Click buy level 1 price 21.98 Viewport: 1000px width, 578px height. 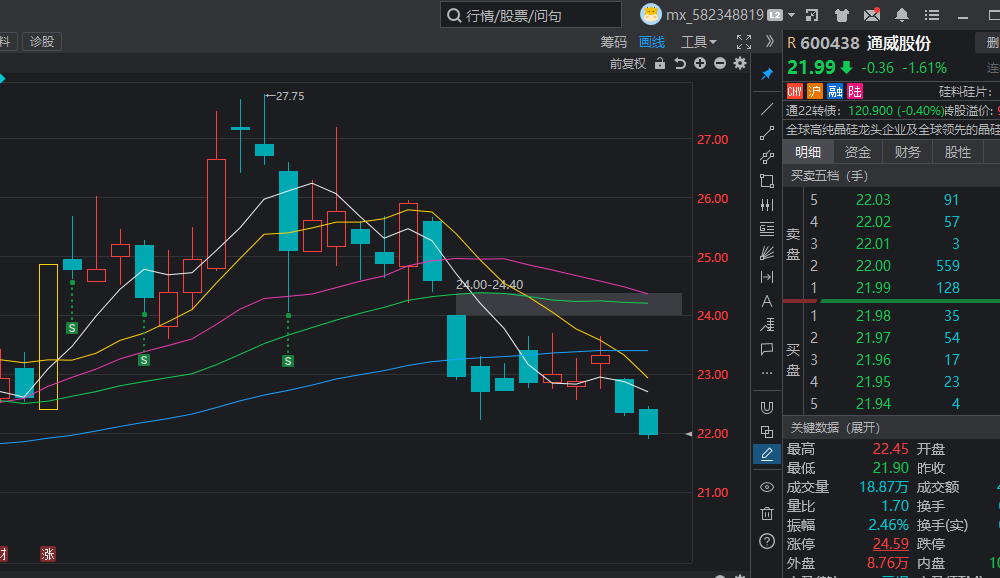pyautogui.click(x=873, y=316)
